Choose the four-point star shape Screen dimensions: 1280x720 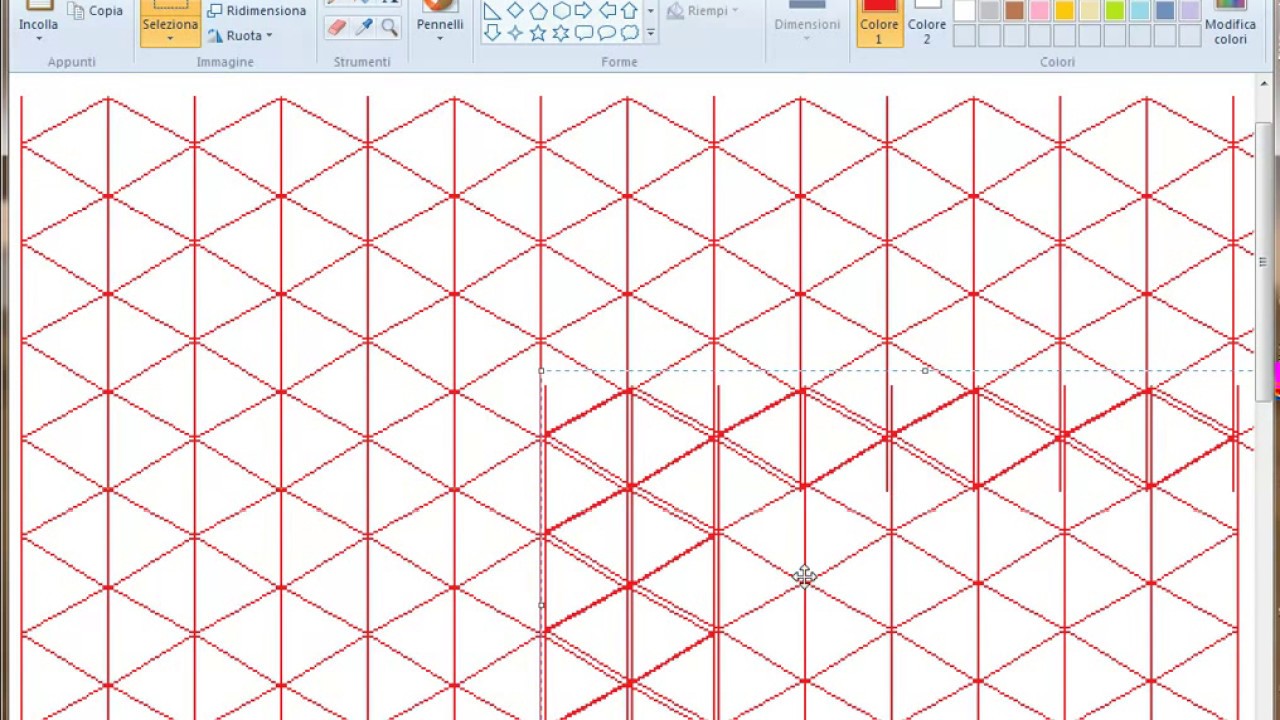[x=515, y=33]
